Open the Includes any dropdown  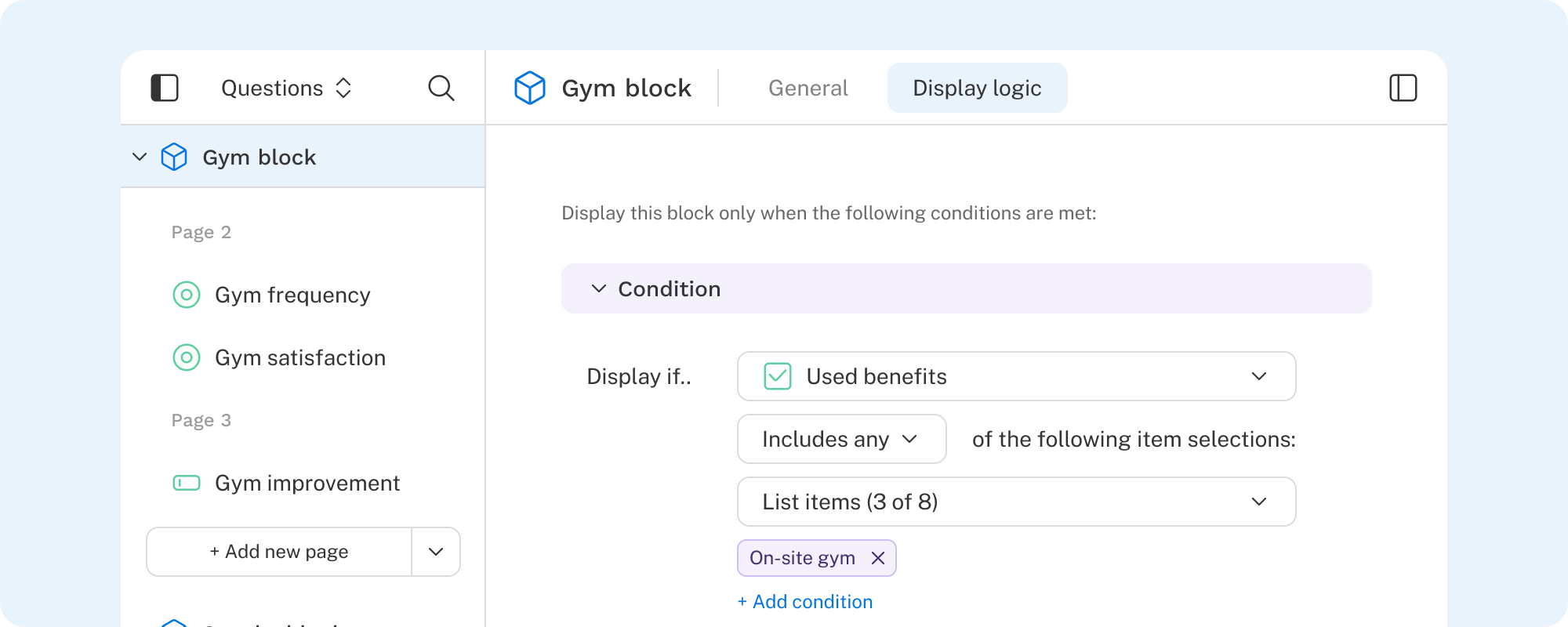tap(841, 439)
